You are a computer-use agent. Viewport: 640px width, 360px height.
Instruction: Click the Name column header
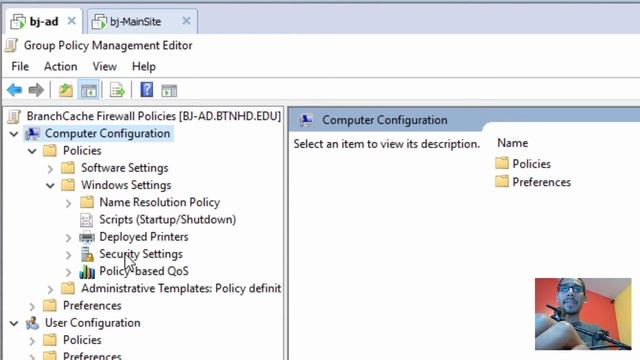click(513, 143)
